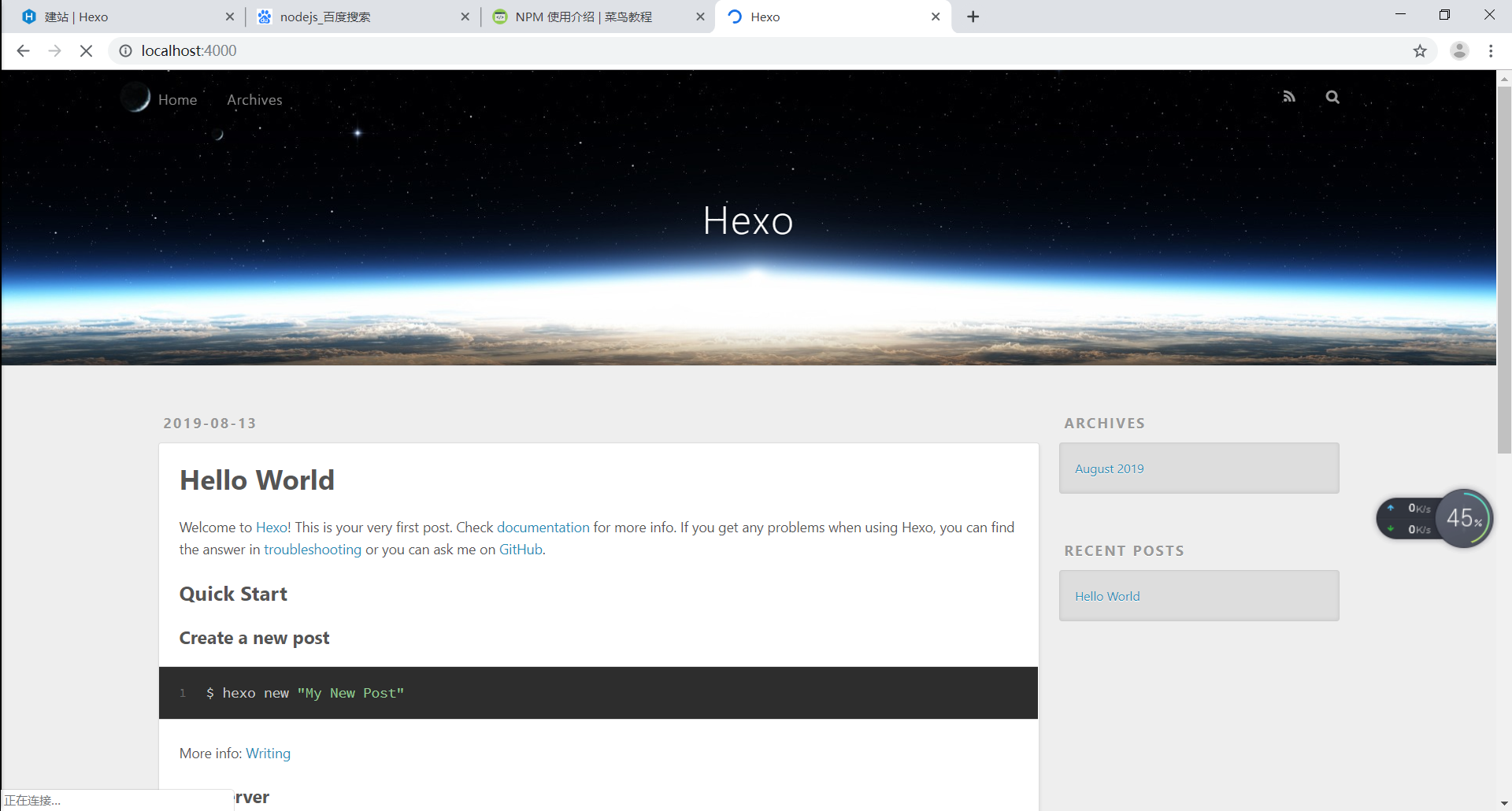1512x811 pixels.
Task: Open the Writing more-info link
Action: click(x=268, y=754)
